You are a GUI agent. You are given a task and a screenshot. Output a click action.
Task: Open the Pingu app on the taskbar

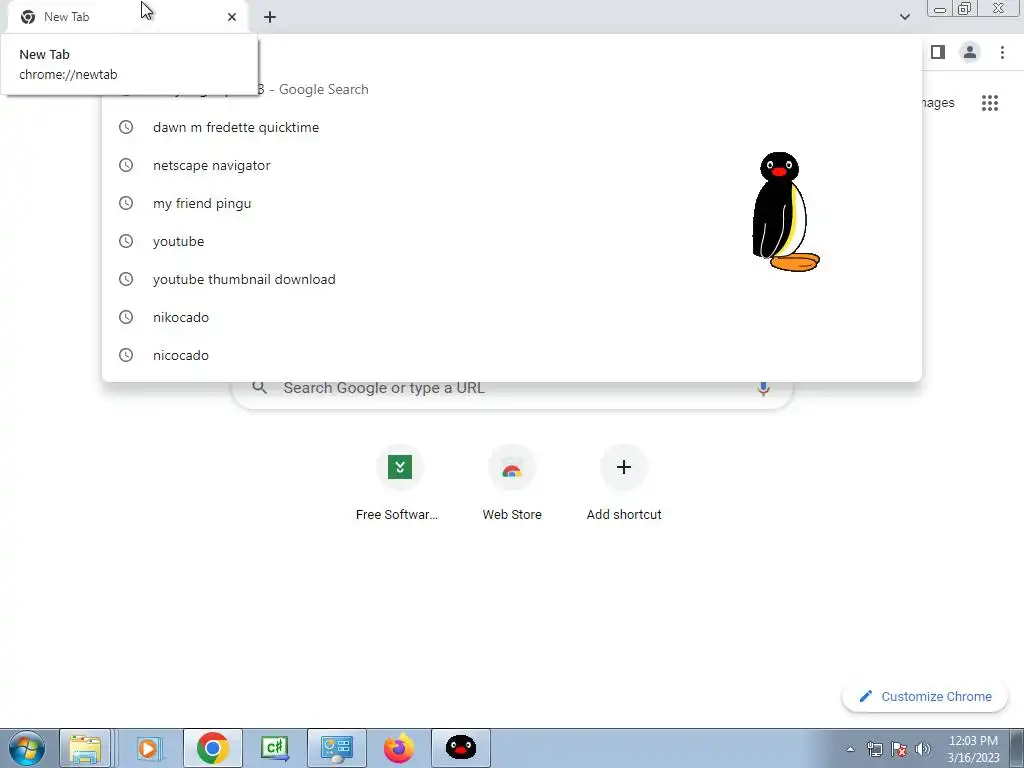461,748
